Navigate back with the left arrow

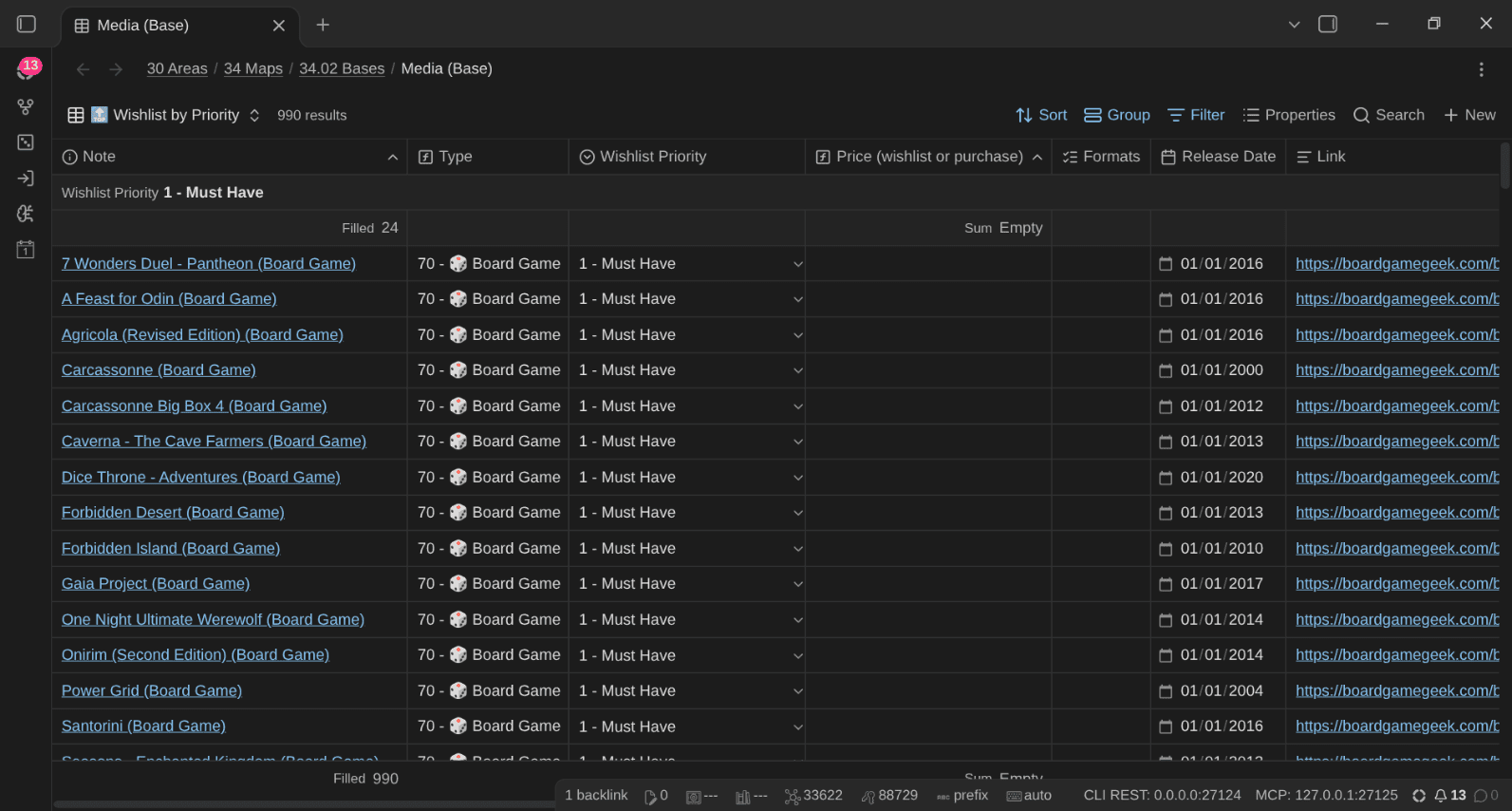[x=83, y=69]
